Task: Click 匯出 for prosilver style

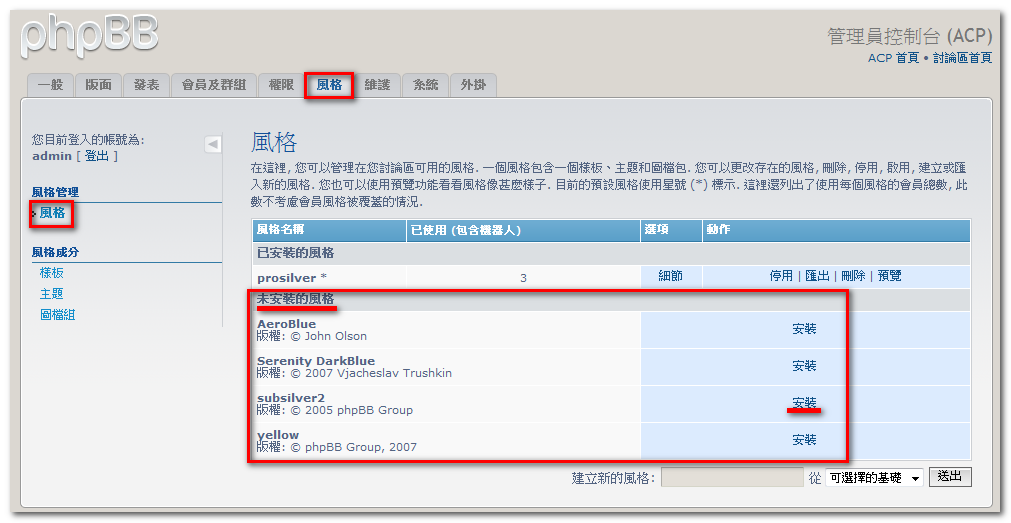Action: pos(818,276)
